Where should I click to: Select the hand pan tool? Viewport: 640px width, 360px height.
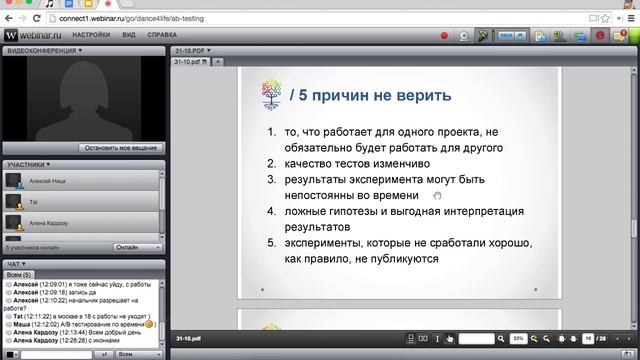pyautogui.click(x=449, y=339)
